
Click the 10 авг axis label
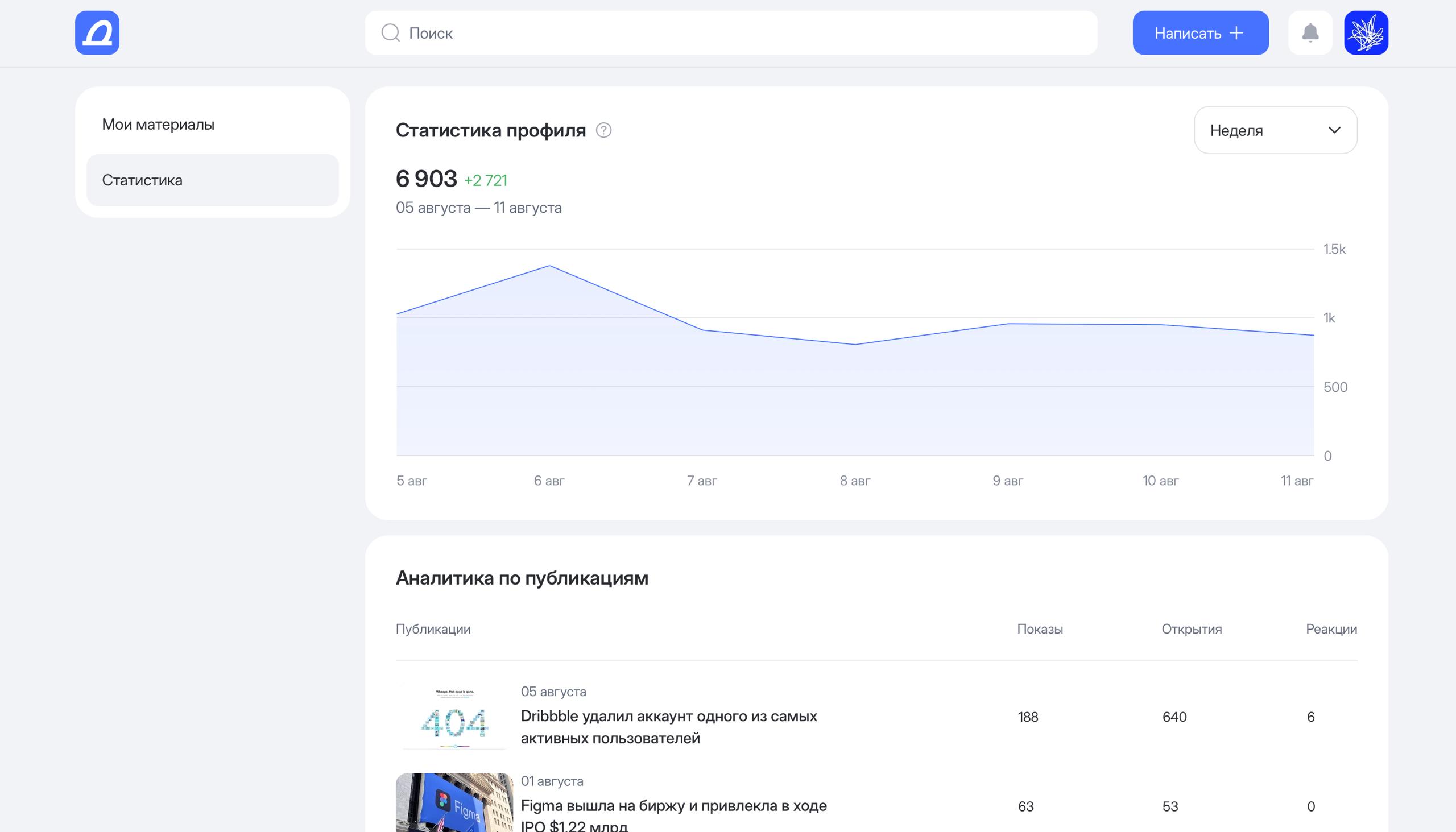tap(1161, 481)
